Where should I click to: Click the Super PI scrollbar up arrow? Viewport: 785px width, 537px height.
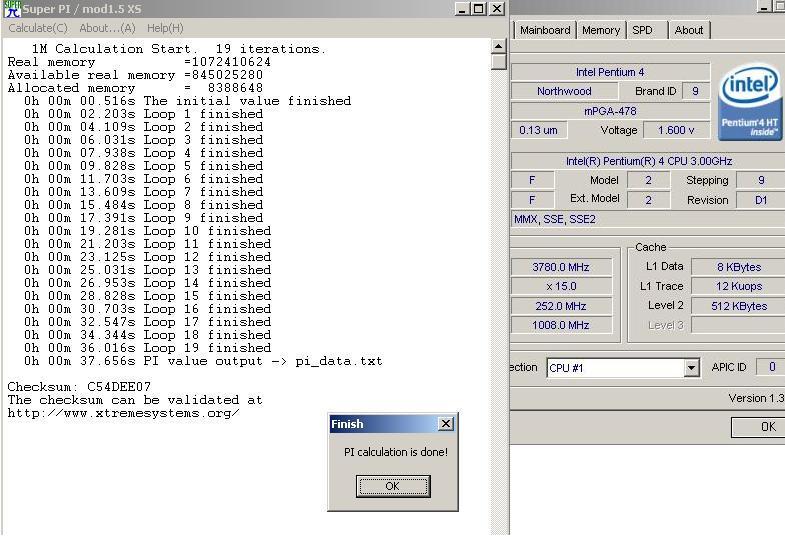click(x=498, y=46)
